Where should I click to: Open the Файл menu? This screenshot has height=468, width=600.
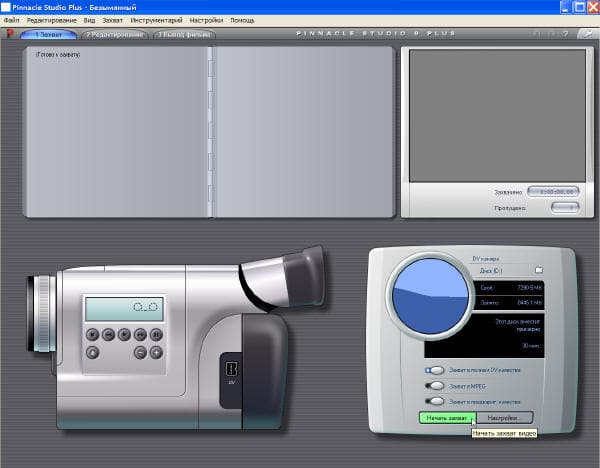pos(11,20)
